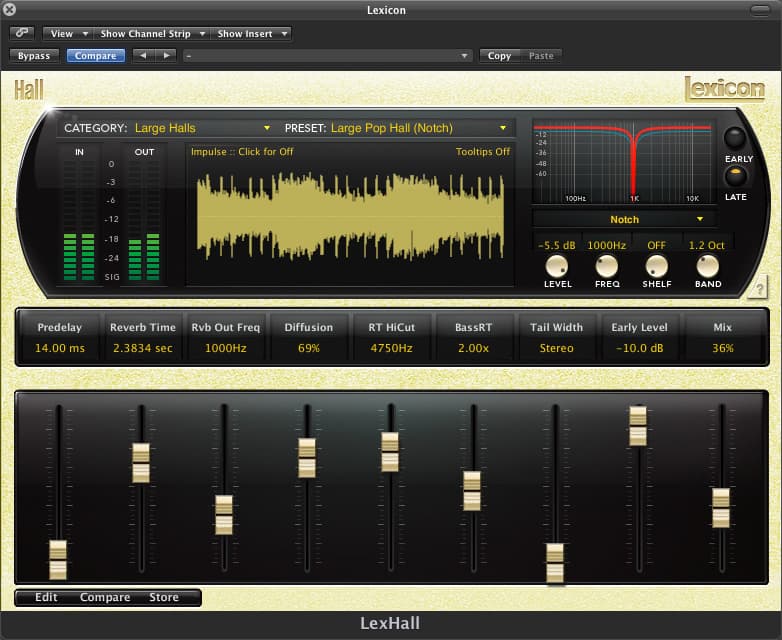Click the Mix fader handle

pyautogui.click(x=721, y=508)
